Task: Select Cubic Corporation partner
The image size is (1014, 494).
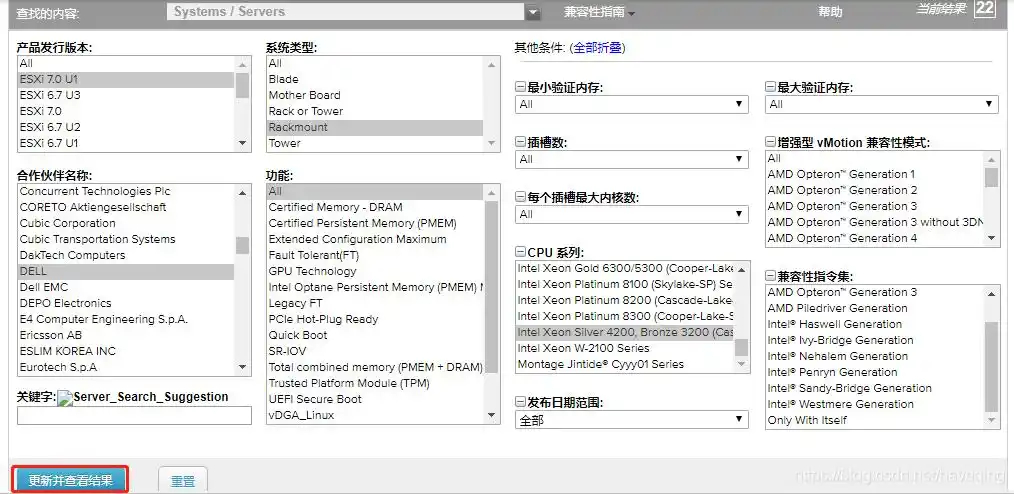Action: pos(125,223)
